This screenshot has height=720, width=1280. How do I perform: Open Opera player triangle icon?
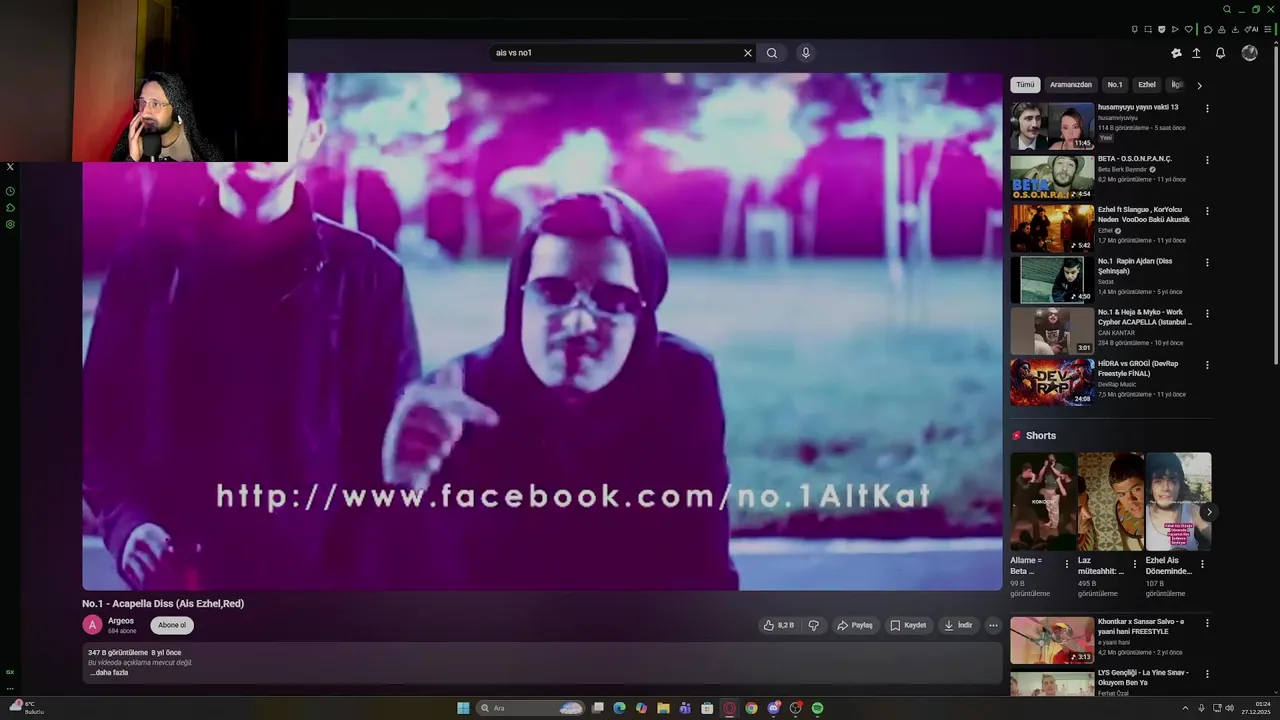(1175, 29)
